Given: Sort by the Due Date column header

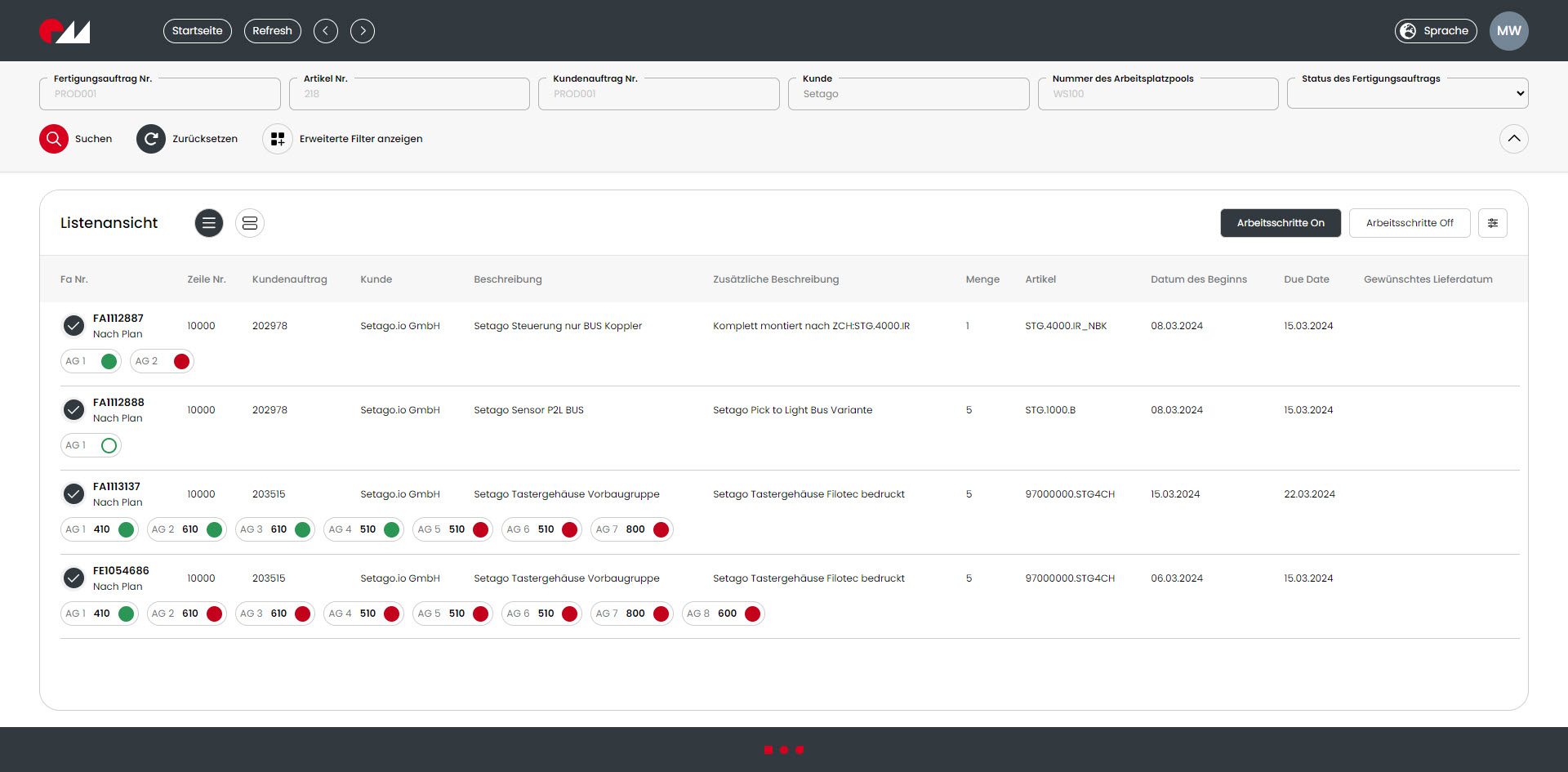Looking at the screenshot, I should click(1307, 279).
